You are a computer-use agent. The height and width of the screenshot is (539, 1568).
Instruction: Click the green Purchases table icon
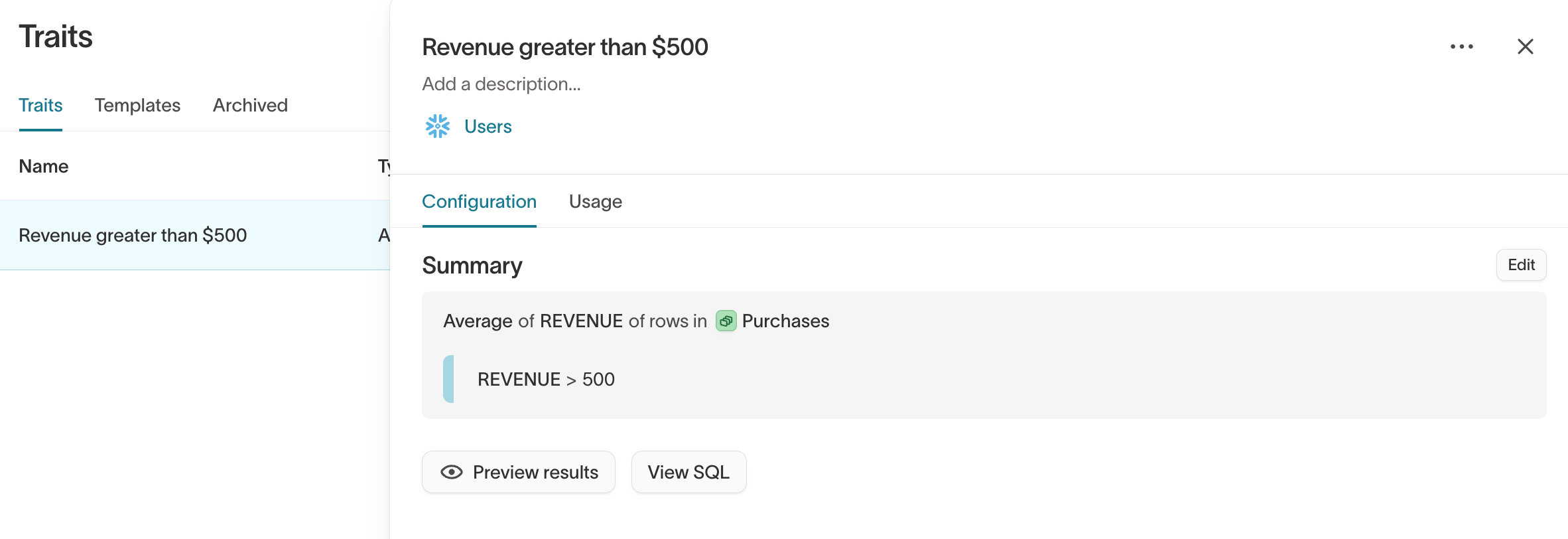pos(726,321)
